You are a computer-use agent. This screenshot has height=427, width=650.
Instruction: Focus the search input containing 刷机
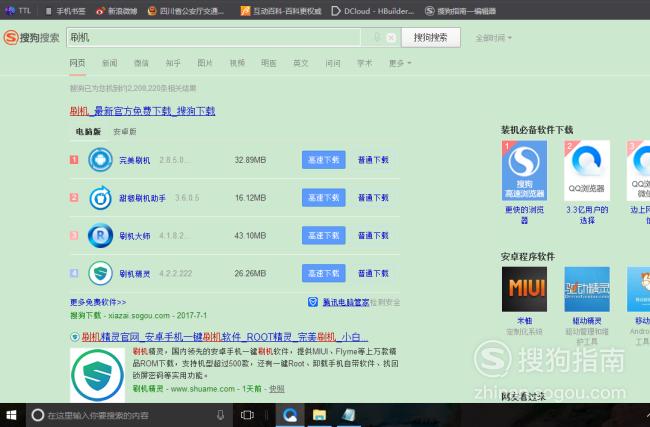pos(213,38)
